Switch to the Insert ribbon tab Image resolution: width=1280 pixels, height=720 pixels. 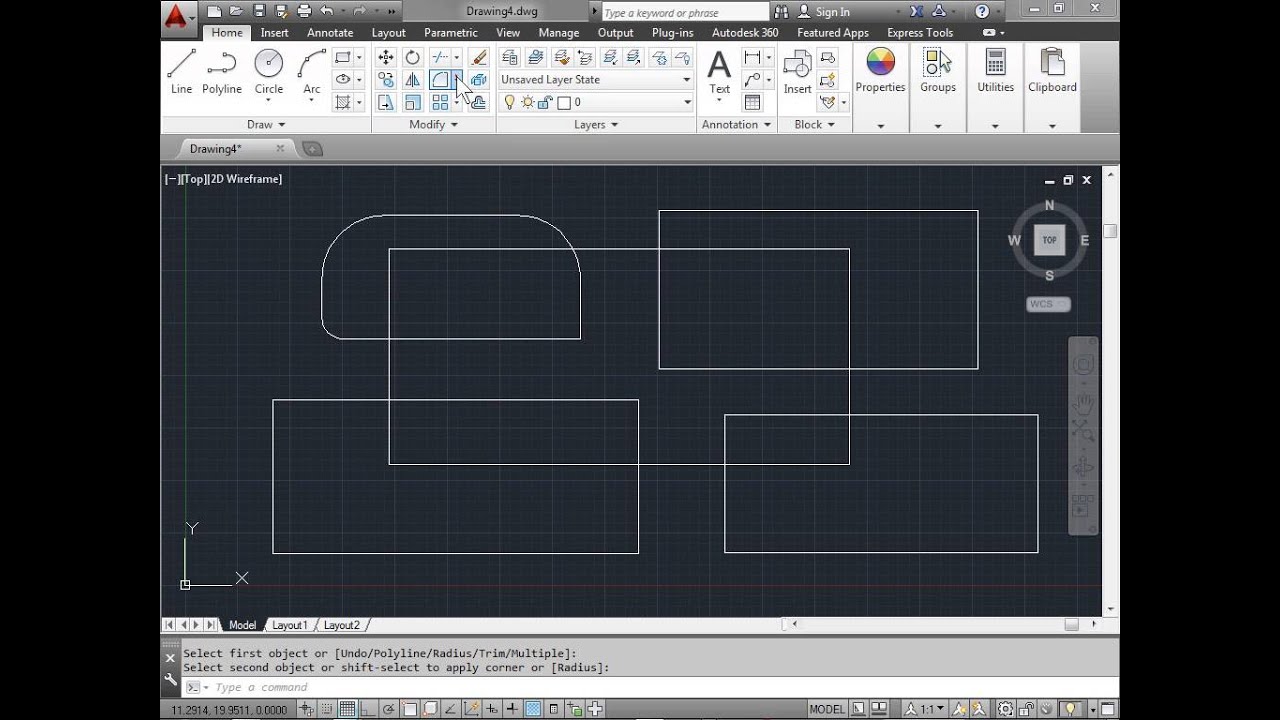click(x=274, y=32)
